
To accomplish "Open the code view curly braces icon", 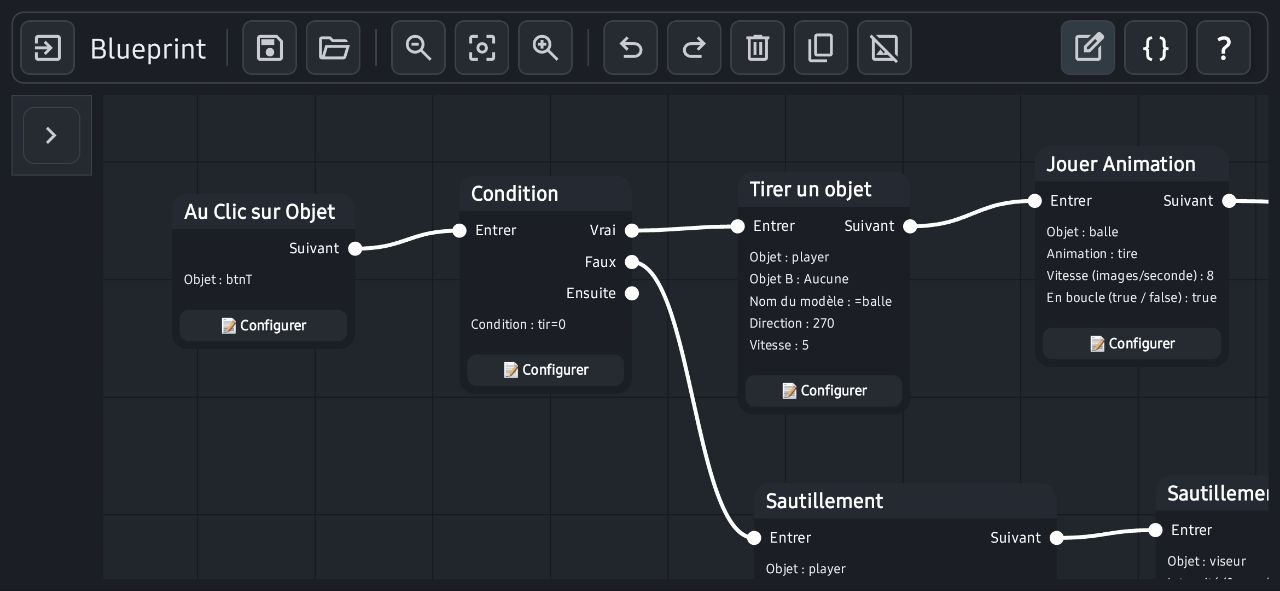I will [1156, 48].
